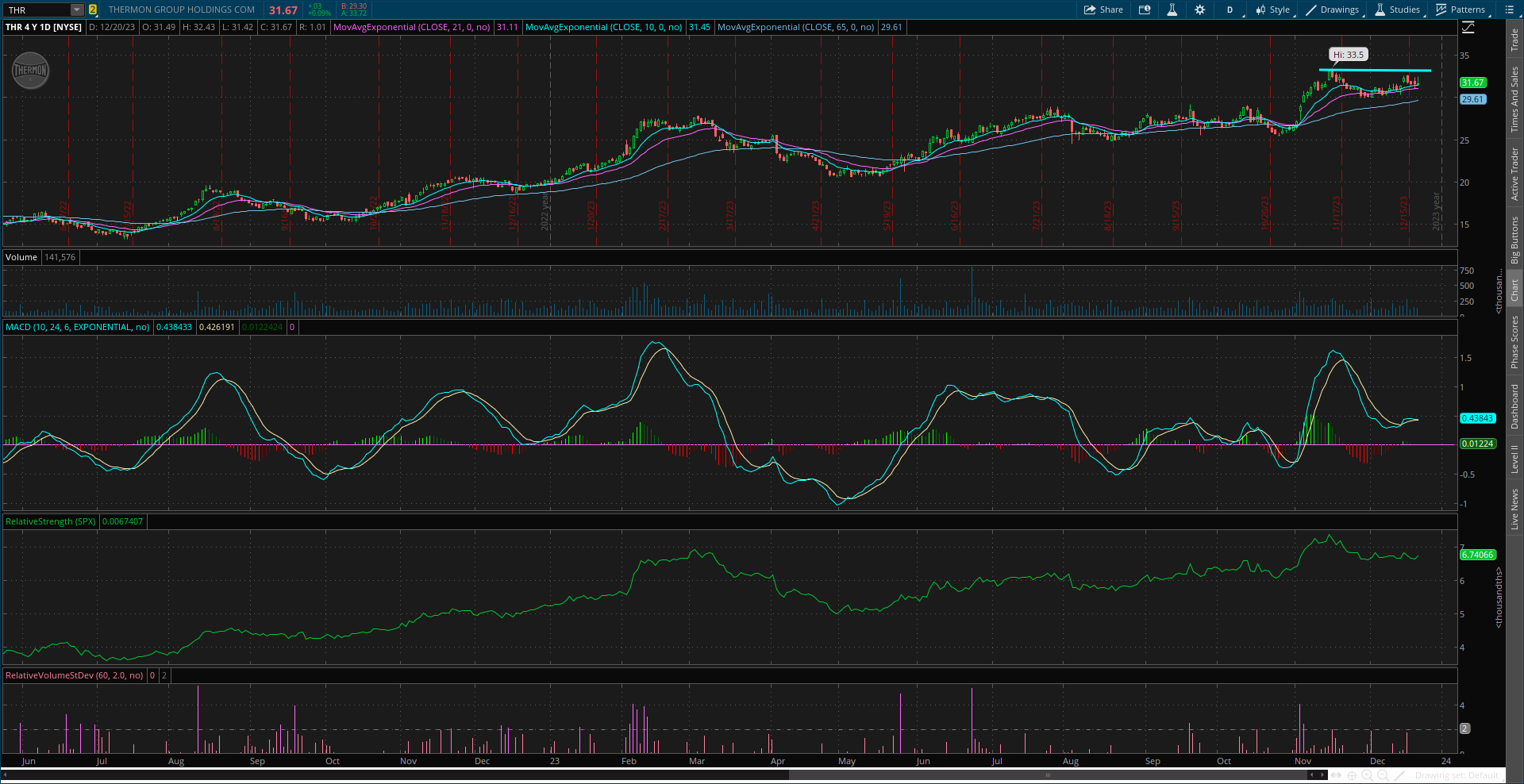Click the MACD study label
Screen dimensions: 1524x784
coord(77,327)
